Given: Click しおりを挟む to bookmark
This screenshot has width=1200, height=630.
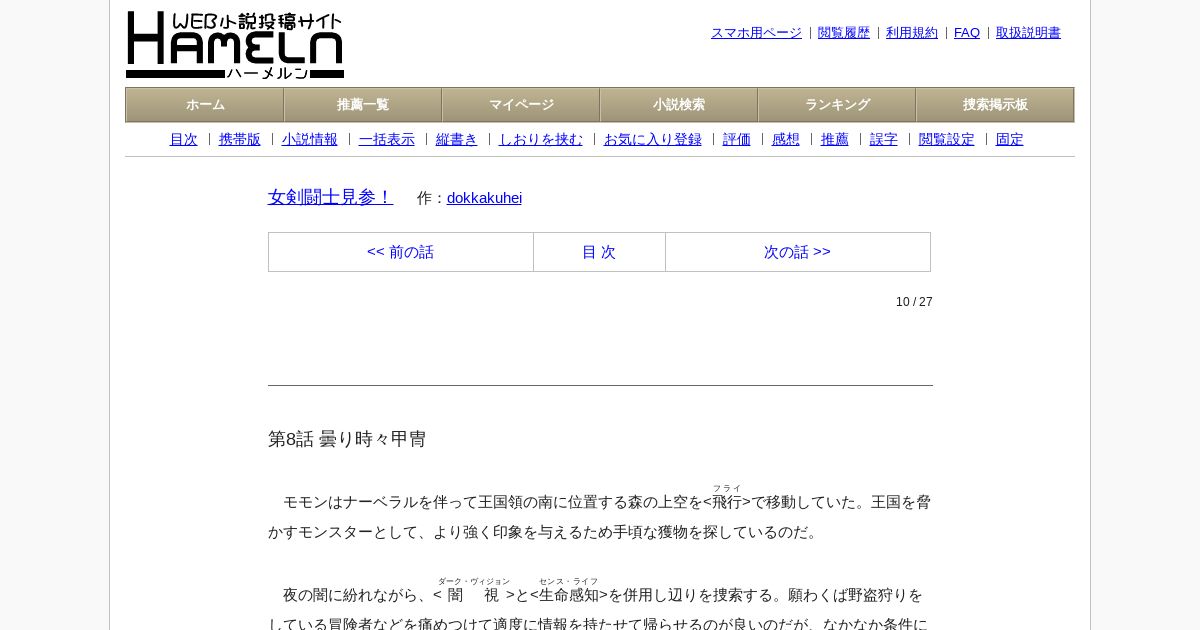Looking at the screenshot, I should pyautogui.click(x=541, y=140).
